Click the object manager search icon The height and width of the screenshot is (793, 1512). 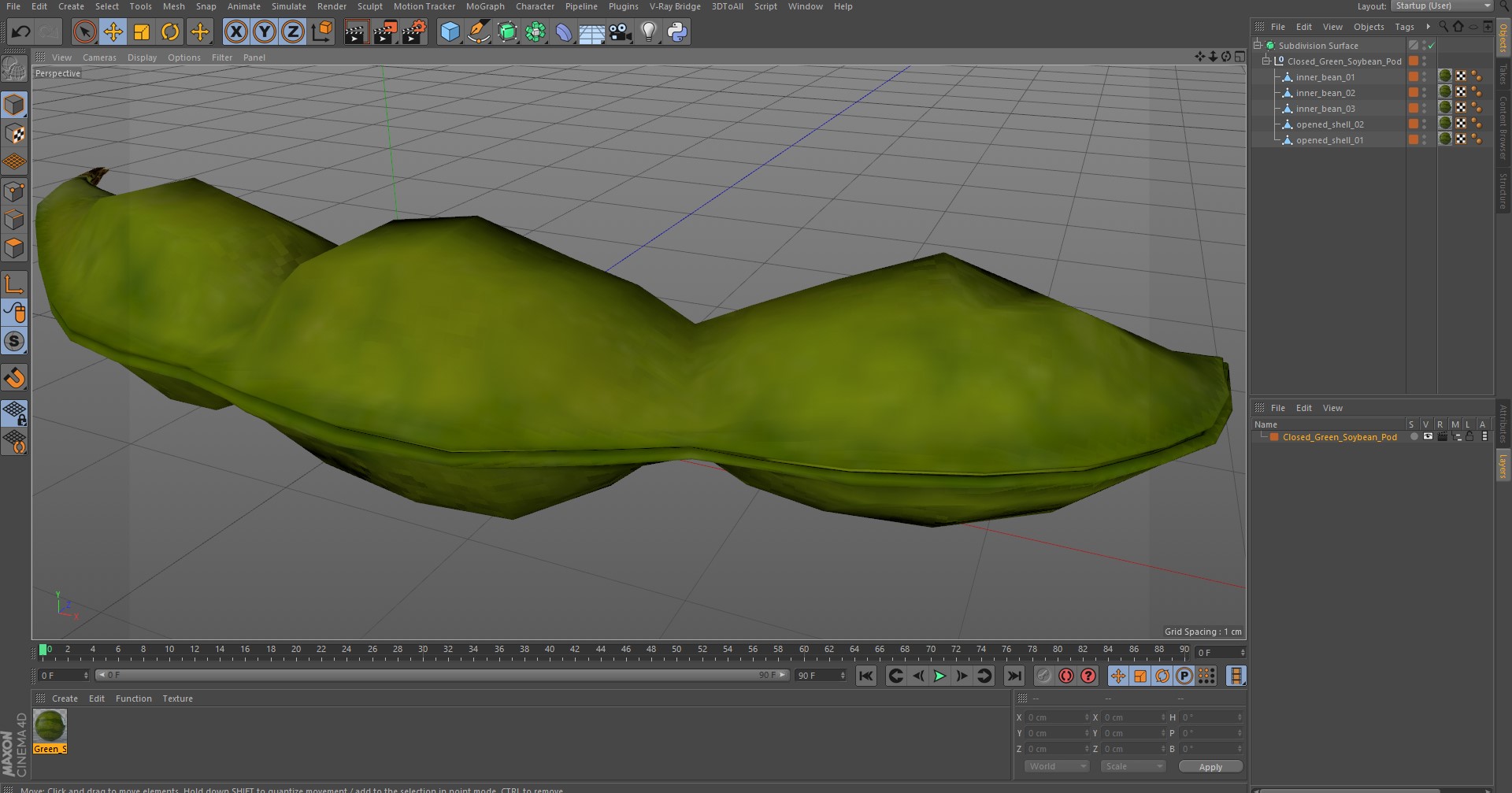pos(1443,27)
